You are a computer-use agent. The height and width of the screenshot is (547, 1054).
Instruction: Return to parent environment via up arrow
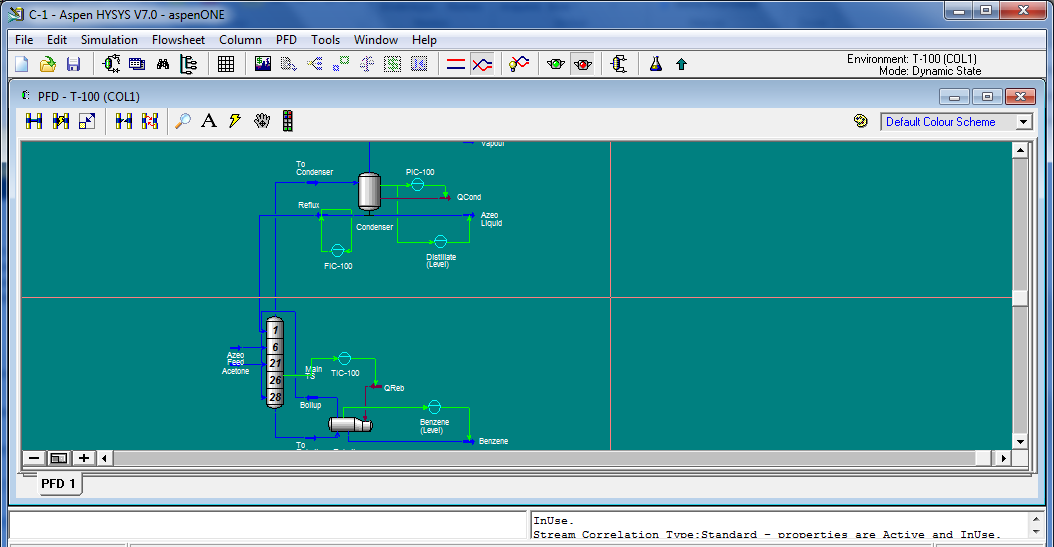(682, 64)
